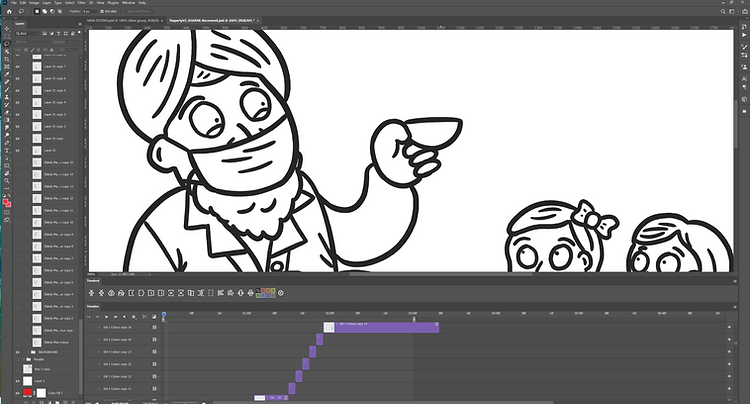
Task: Open the layer filter Kind dropdown
Action: [x=27, y=33]
